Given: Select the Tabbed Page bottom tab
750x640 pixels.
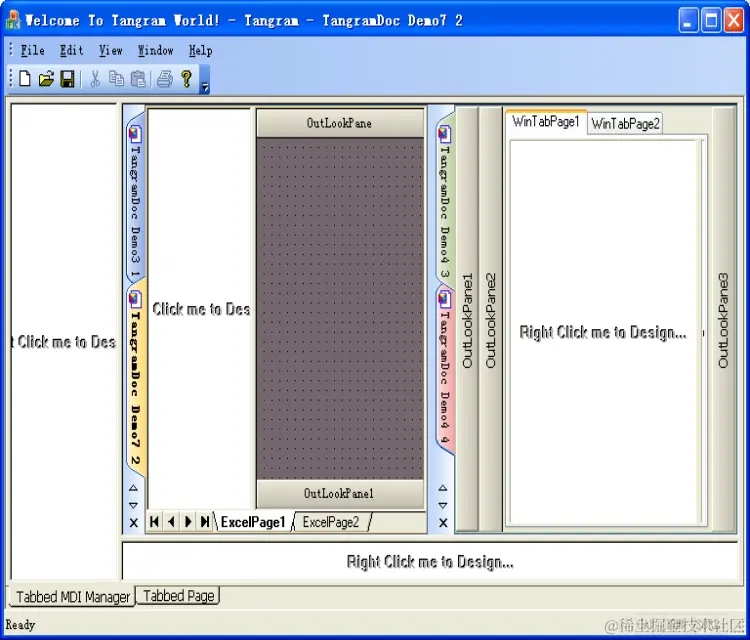Looking at the screenshot, I should pyautogui.click(x=178, y=596).
